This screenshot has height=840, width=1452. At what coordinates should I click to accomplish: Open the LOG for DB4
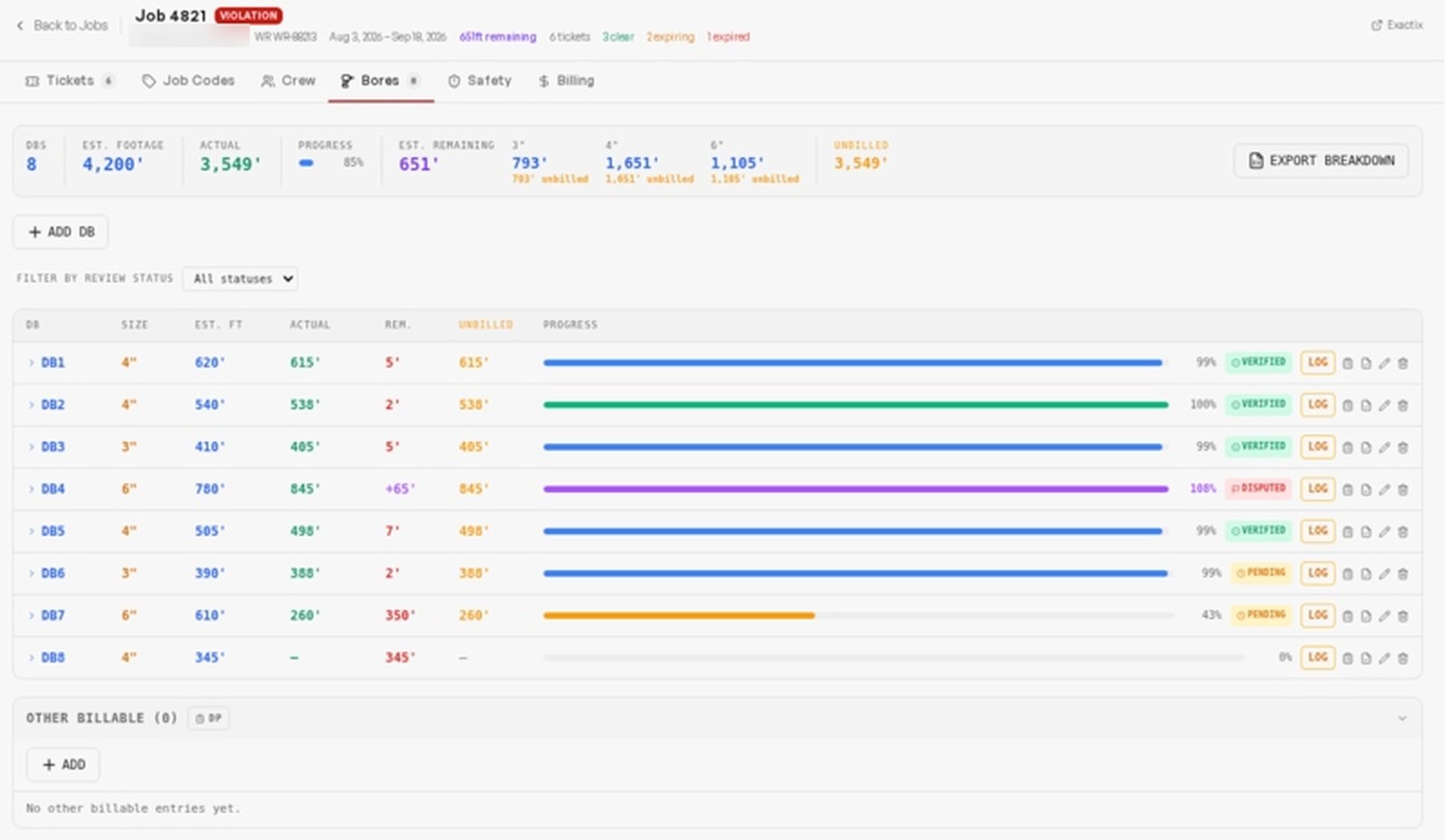point(1317,489)
